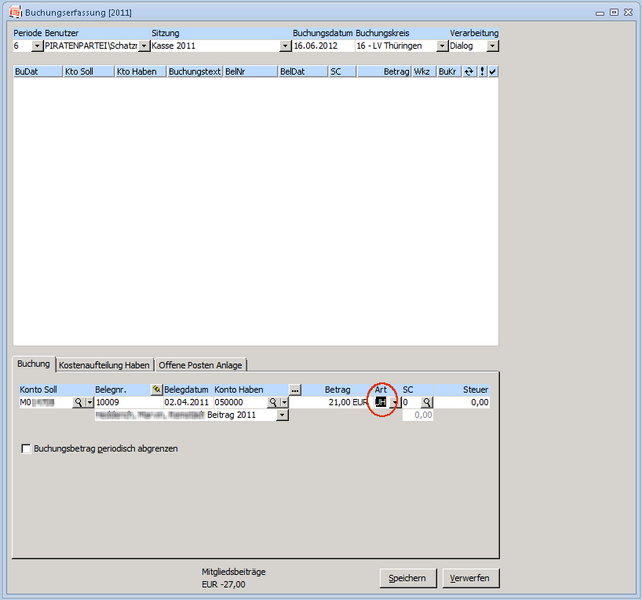
Task: Click the small icon beside Belegnr. label
Action: pyautogui.click(x=156, y=389)
